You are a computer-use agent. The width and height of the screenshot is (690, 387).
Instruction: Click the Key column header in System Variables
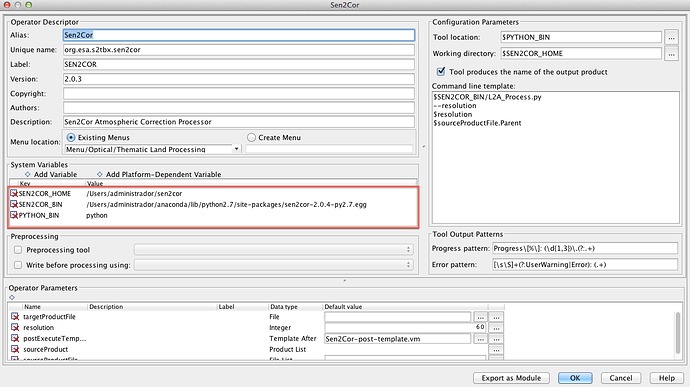tap(51, 184)
